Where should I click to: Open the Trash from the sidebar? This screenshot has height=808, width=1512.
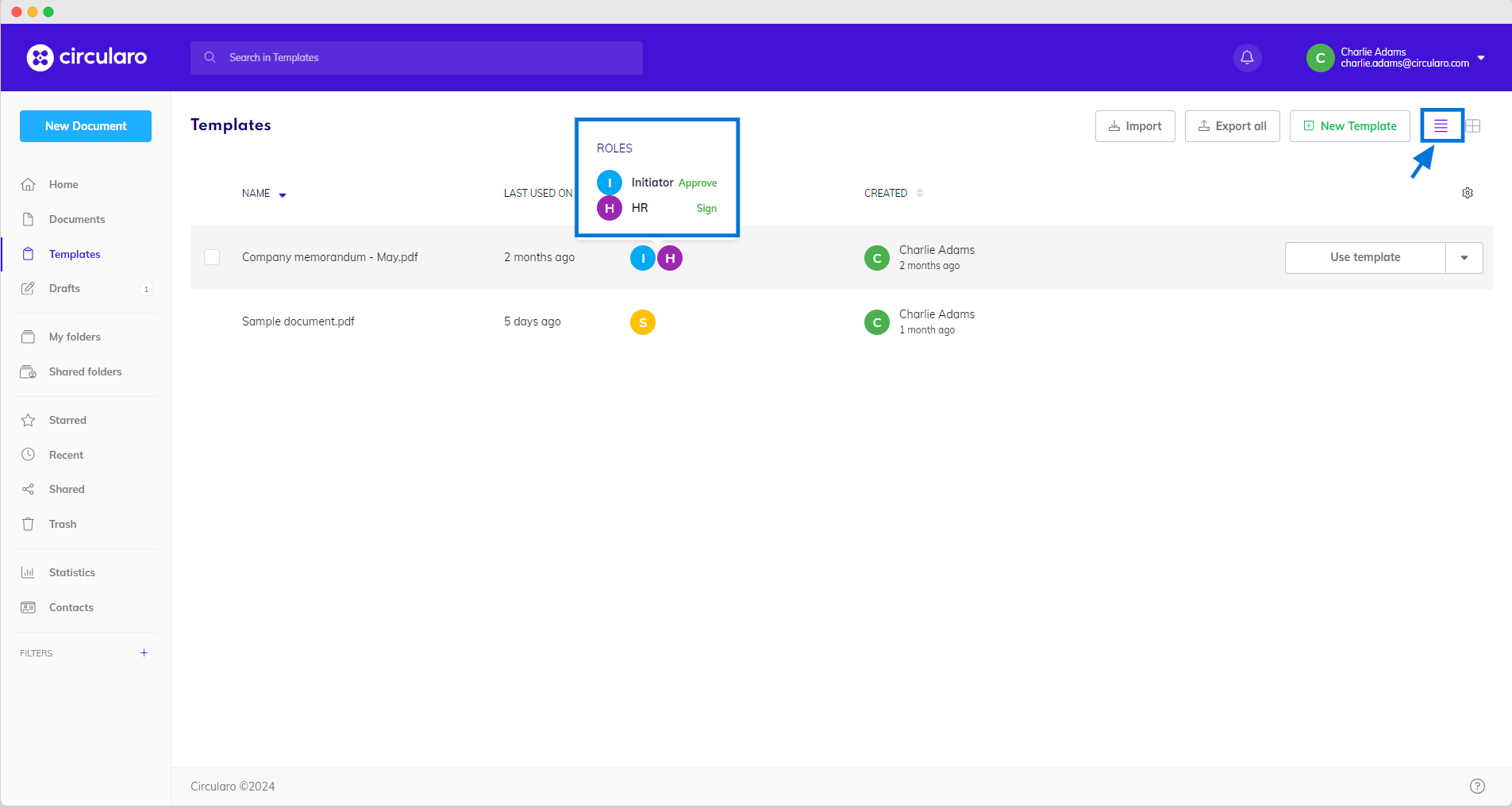click(x=62, y=523)
